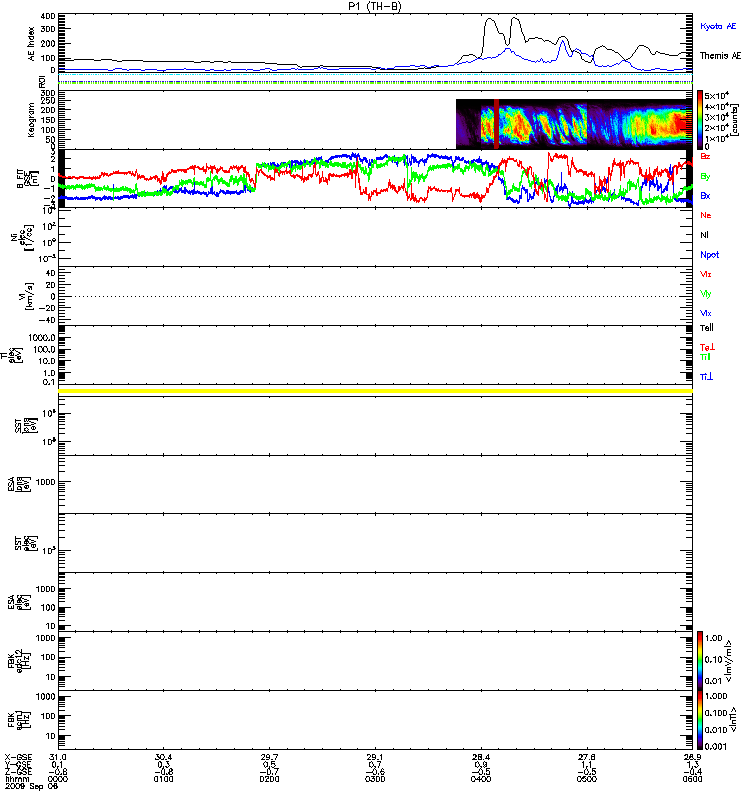The width and height of the screenshot is (750, 800).
Task: Click the green By legend label
Action: [x=705, y=177]
